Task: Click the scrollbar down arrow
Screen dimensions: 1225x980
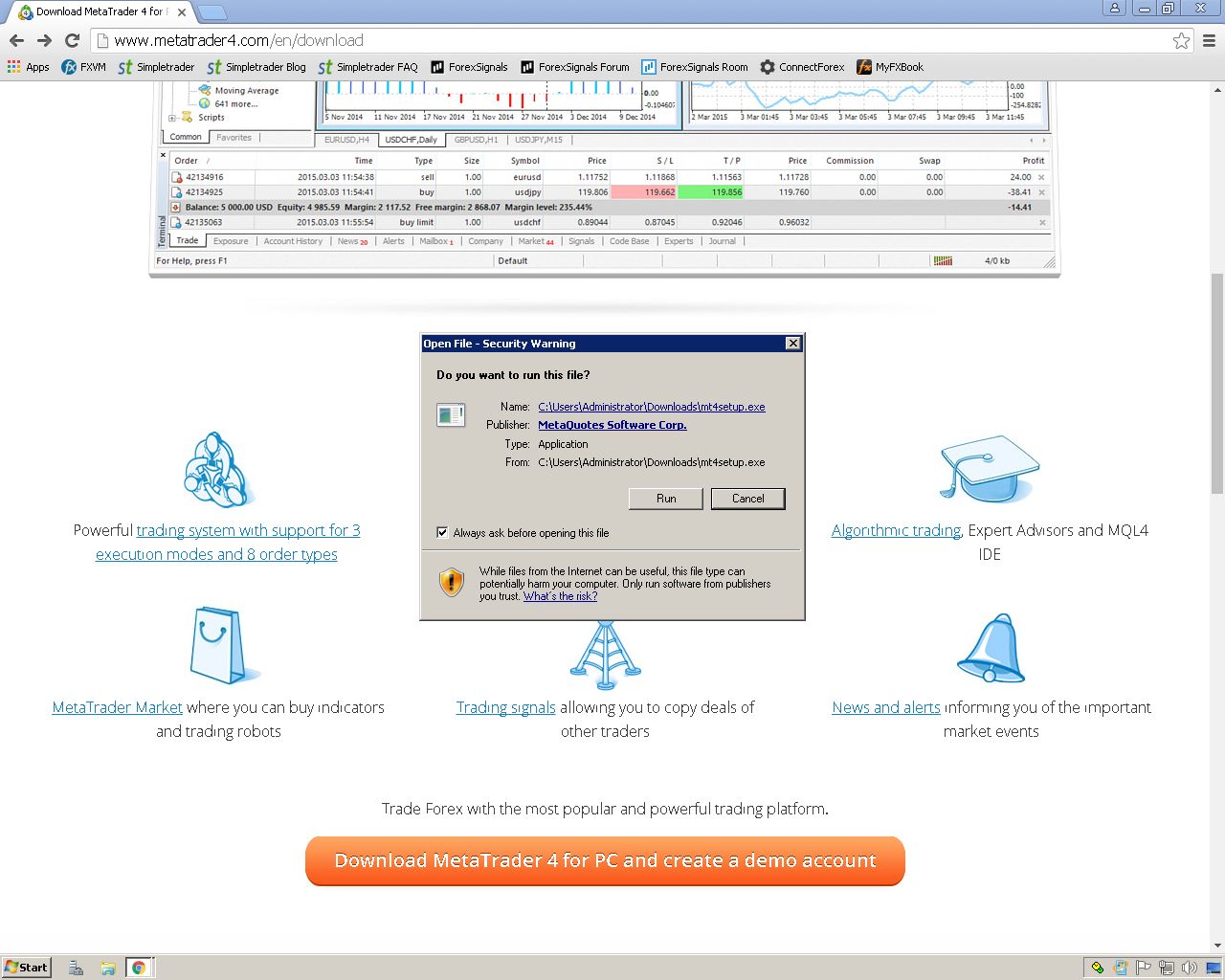Action: point(1217,946)
